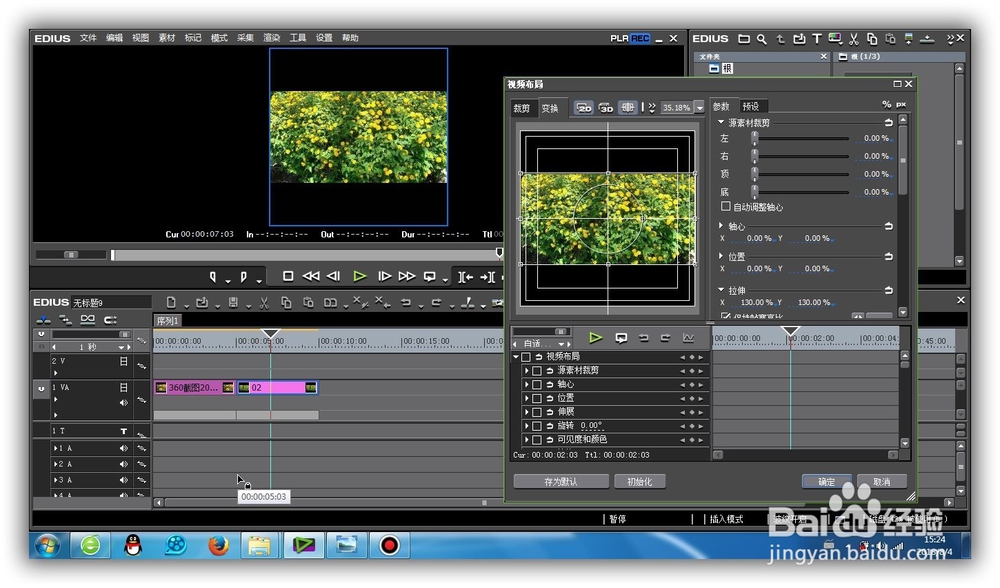The height and width of the screenshot is (588, 1000).
Task: Undo in the video layout keyframe toolbar
Action: point(643,338)
